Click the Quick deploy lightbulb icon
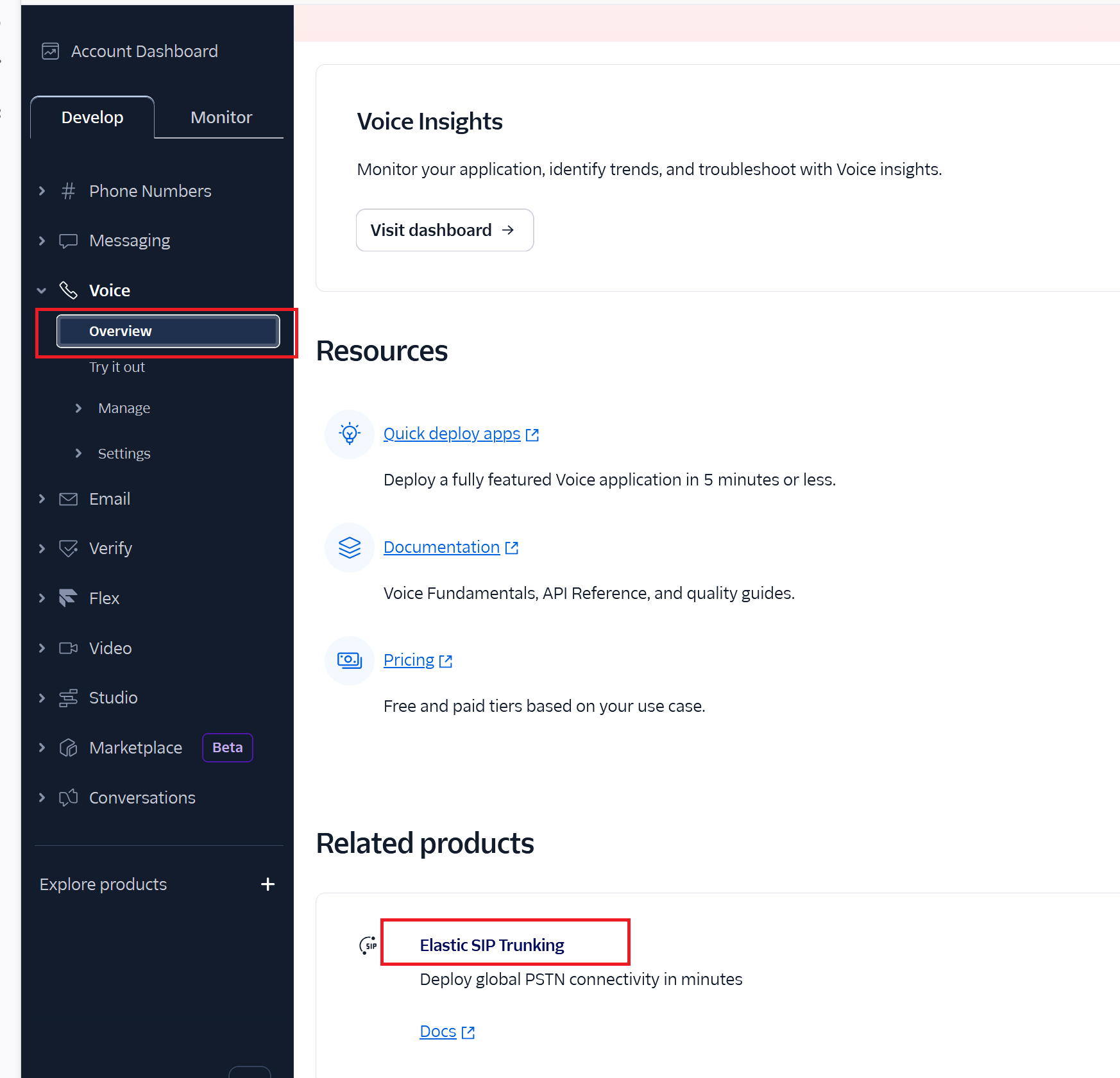Image resolution: width=1120 pixels, height=1078 pixels. (350, 434)
